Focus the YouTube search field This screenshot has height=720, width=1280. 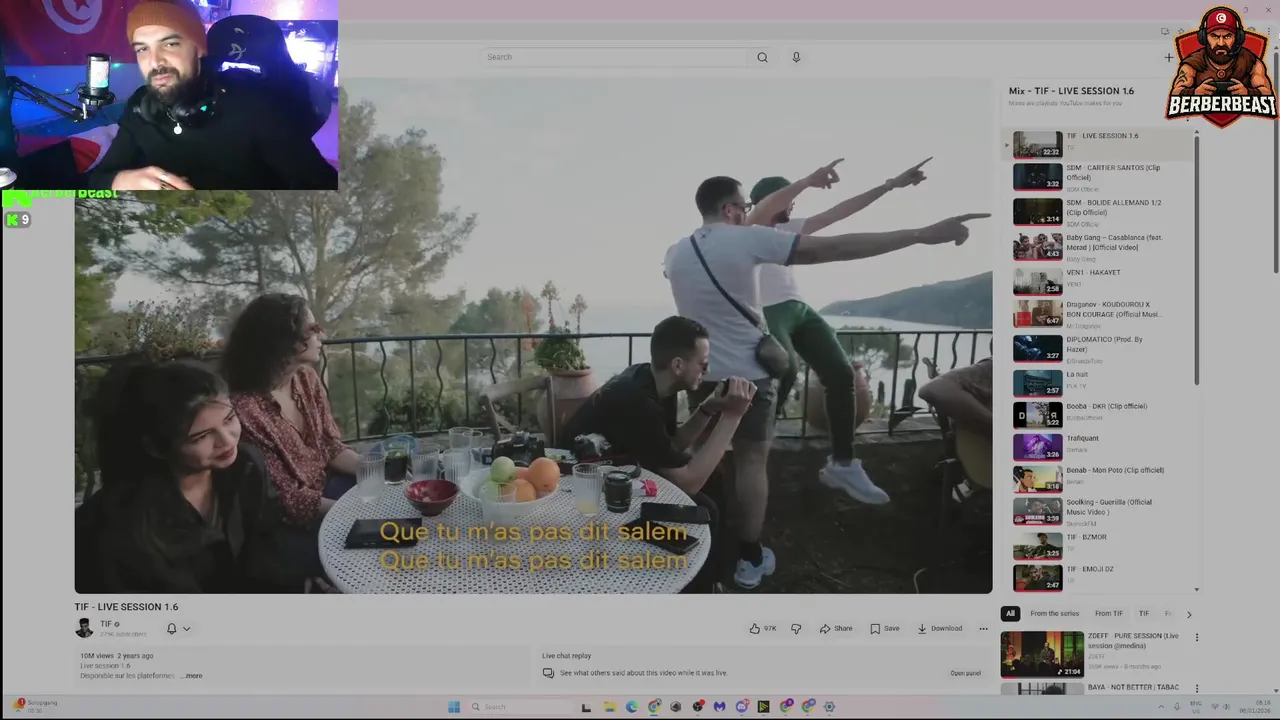pyautogui.click(x=614, y=57)
